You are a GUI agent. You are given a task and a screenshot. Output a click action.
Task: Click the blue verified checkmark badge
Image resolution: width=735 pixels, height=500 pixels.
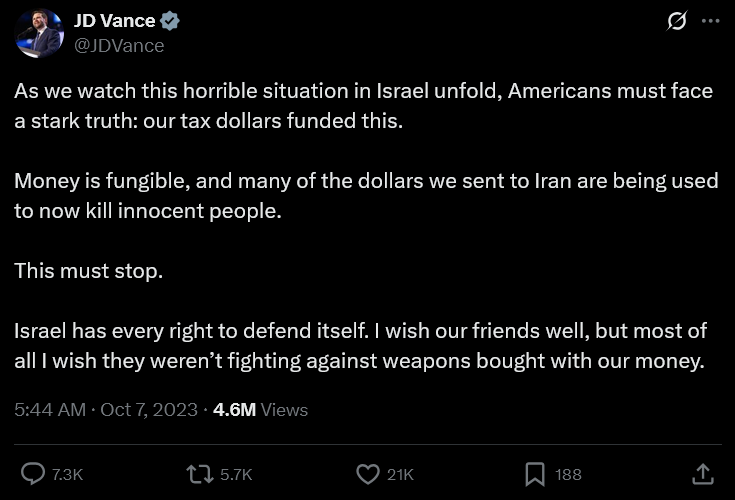(x=170, y=21)
